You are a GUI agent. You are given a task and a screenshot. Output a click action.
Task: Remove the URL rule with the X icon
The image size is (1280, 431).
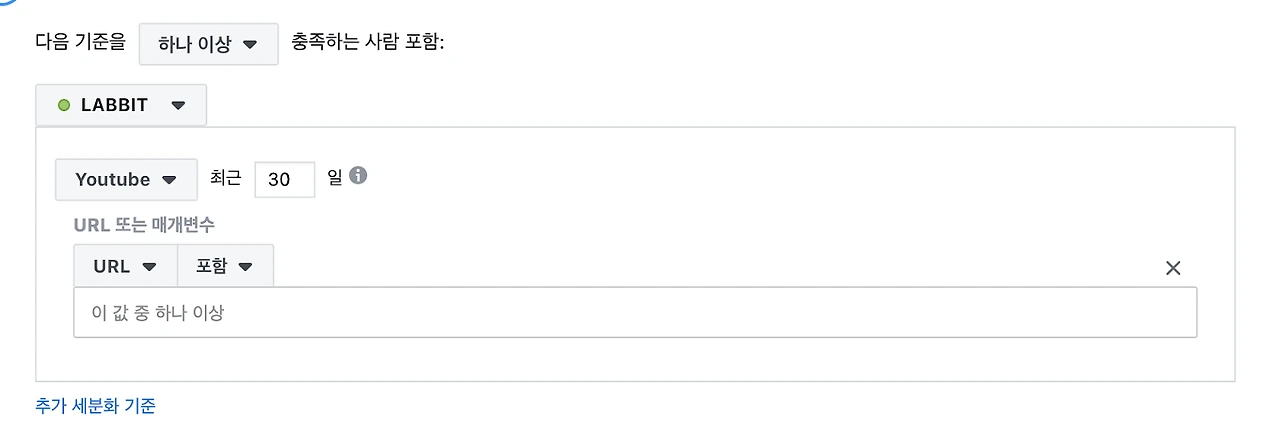(x=1173, y=268)
